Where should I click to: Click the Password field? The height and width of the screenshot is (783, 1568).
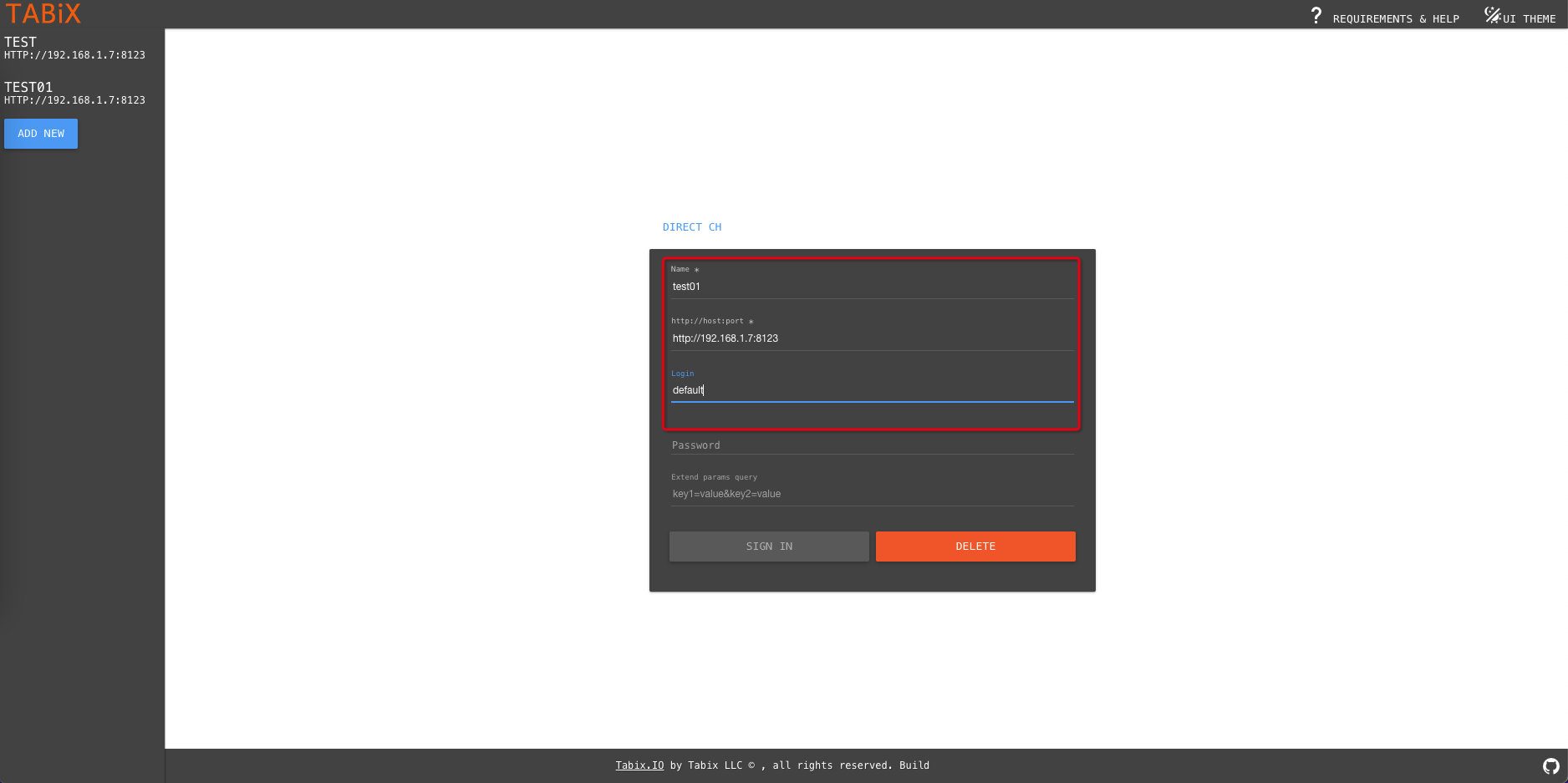tap(873, 445)
